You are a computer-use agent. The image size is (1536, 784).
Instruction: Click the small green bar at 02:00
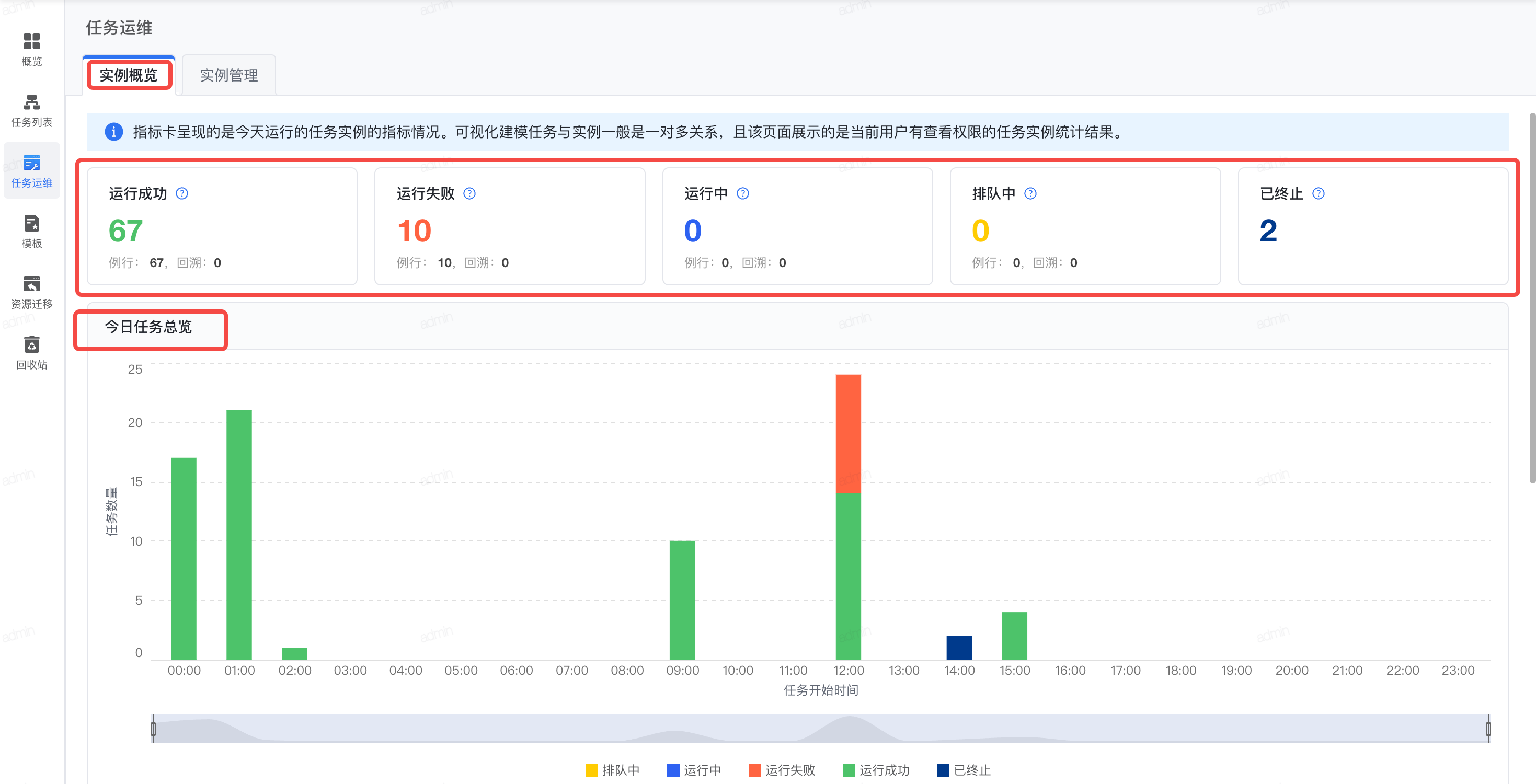pyautogui.click(x=294, y=653)
